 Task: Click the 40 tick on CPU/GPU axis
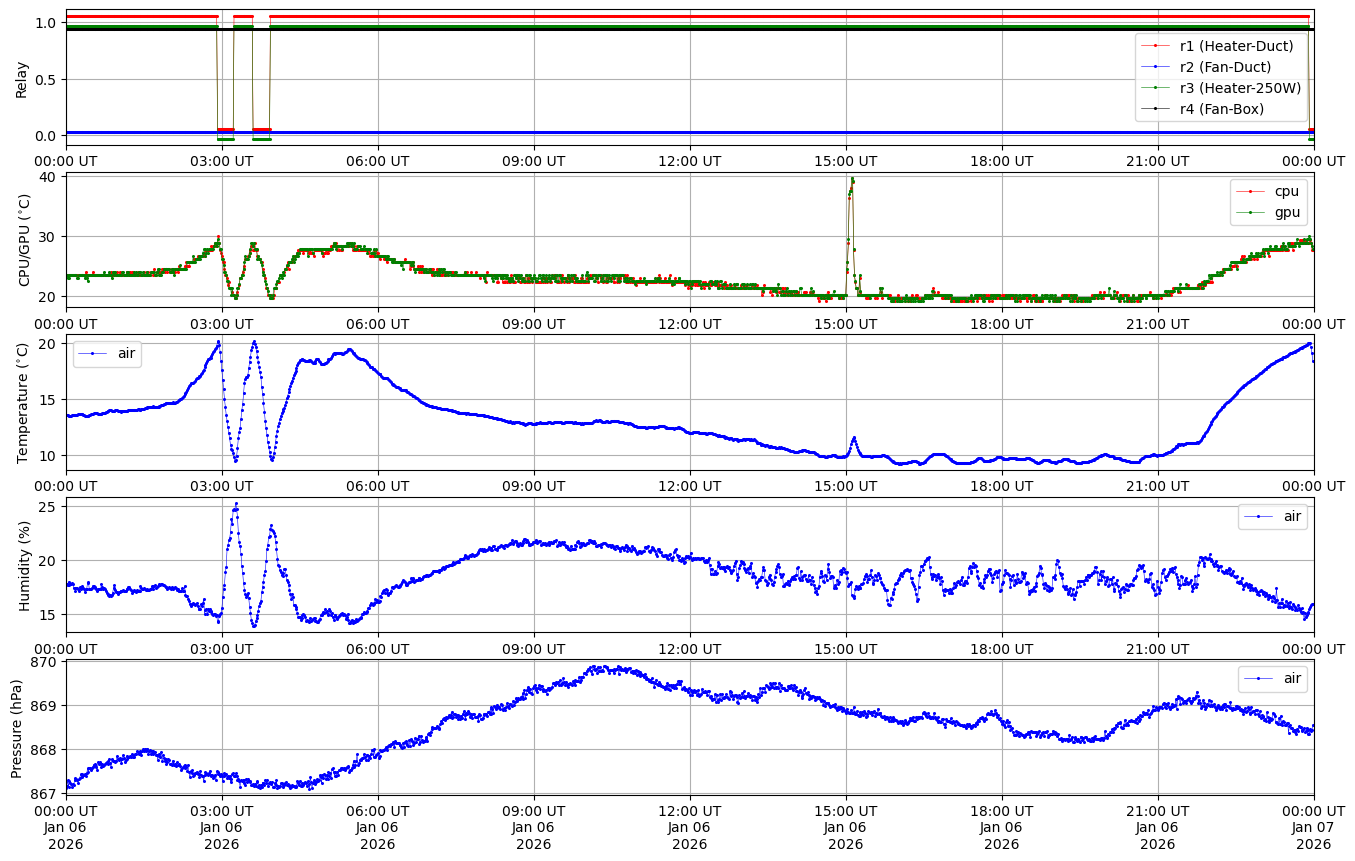point(50,178)
